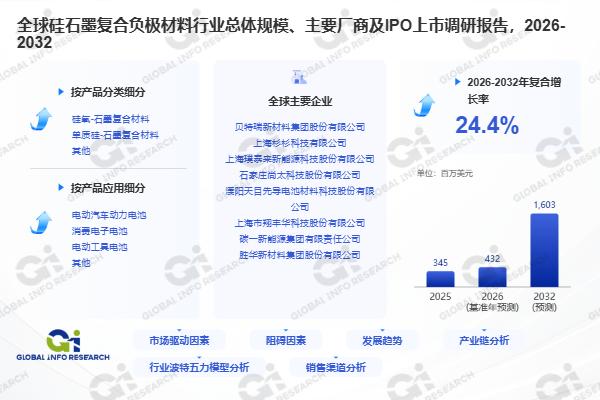Click the blue arrow beside 按产品应用细分 list
This screenshot has height=400, width=600.
[41, 222]
